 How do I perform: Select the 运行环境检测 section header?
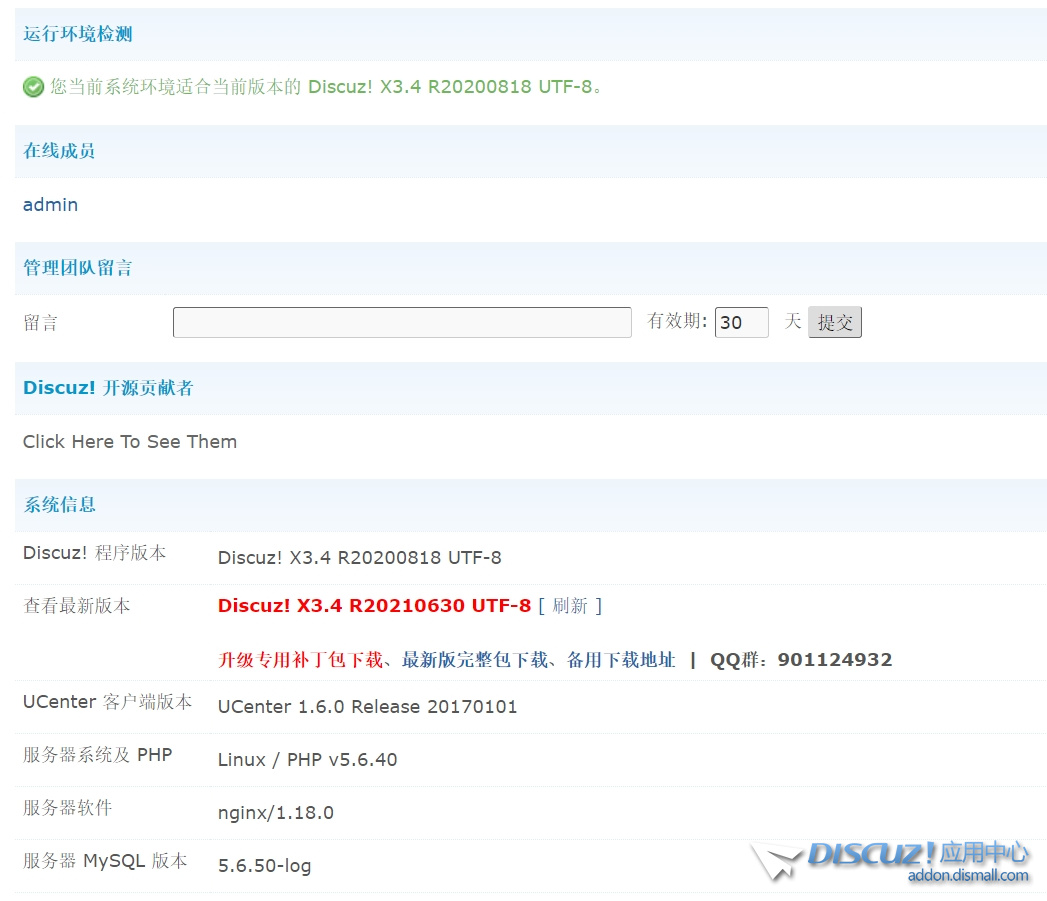[x=78, y=34]
